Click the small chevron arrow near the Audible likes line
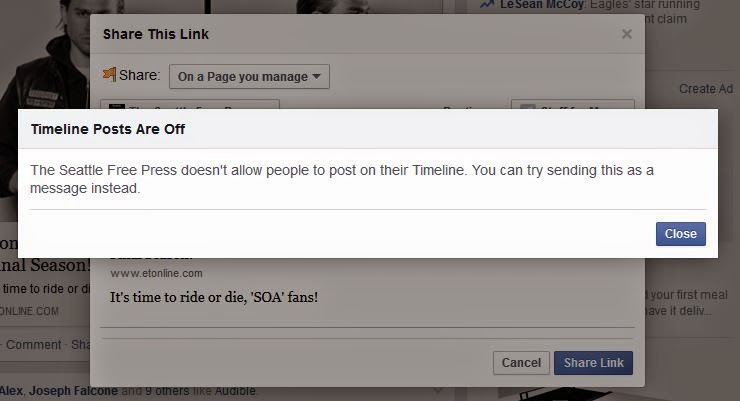The height and width of the screenshot is (401, 740). tap(438, 390)
